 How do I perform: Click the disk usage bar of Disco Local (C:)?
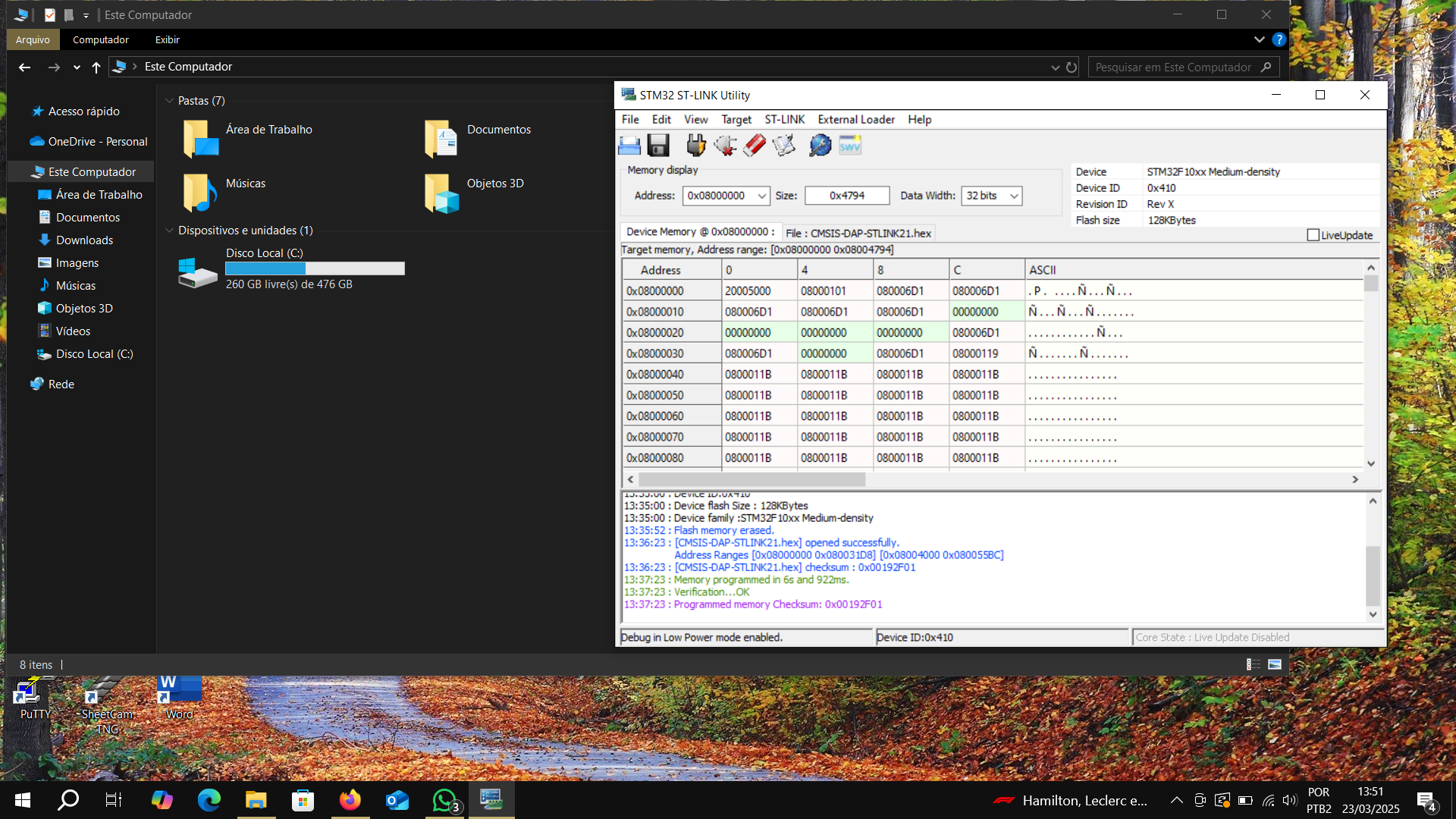click(315, 268)
